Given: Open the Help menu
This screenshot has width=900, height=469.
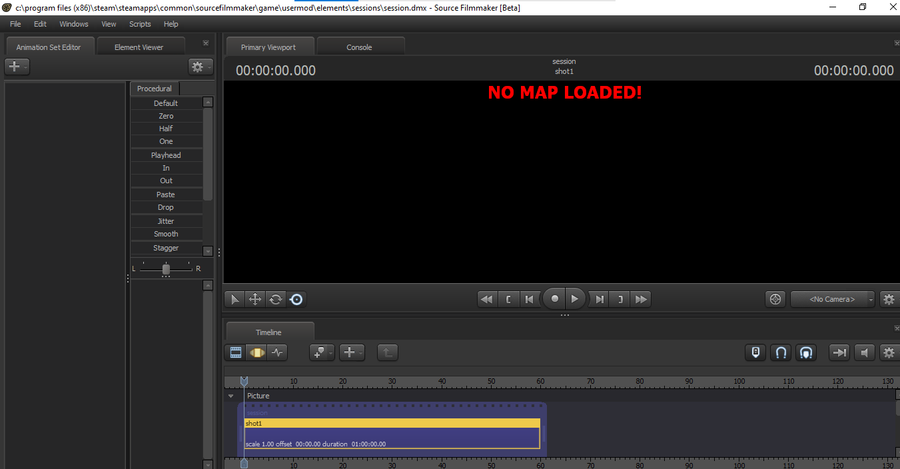Looking at the screenshot, I should pos(171,24).
